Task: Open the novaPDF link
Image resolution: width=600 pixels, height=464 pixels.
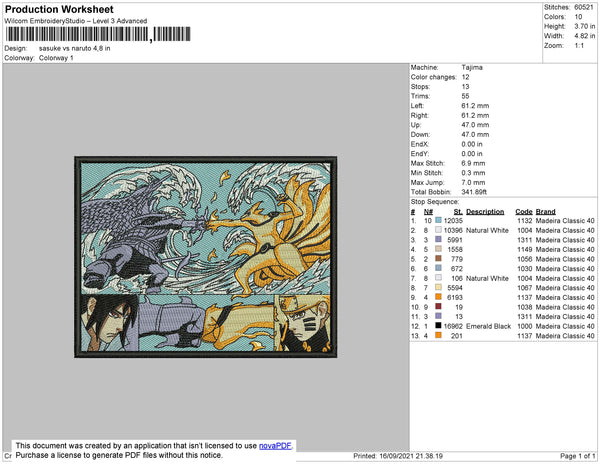Action: pyautogui.click(x=275, y=446)
